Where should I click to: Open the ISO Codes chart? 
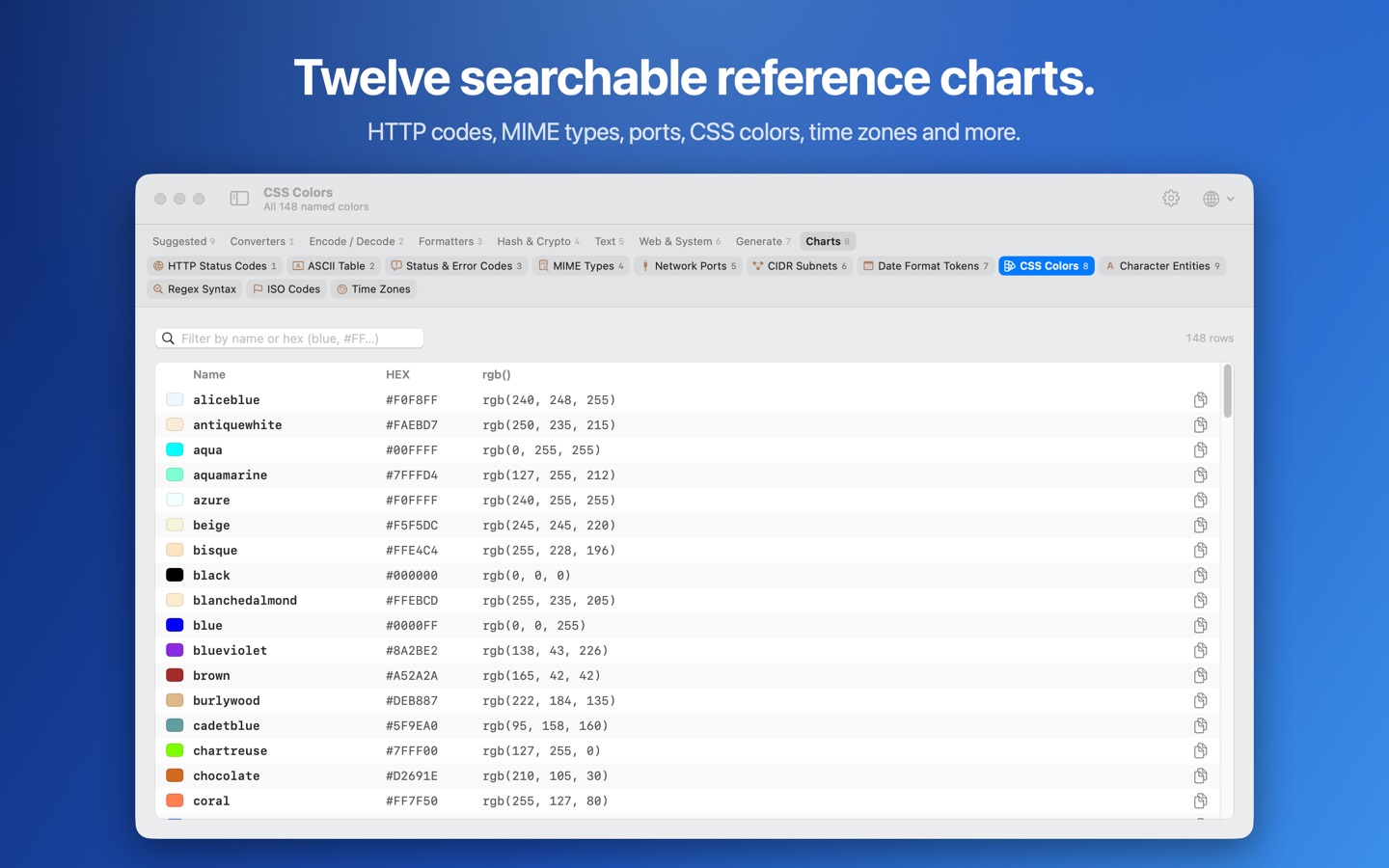click(x=286, y=289)
